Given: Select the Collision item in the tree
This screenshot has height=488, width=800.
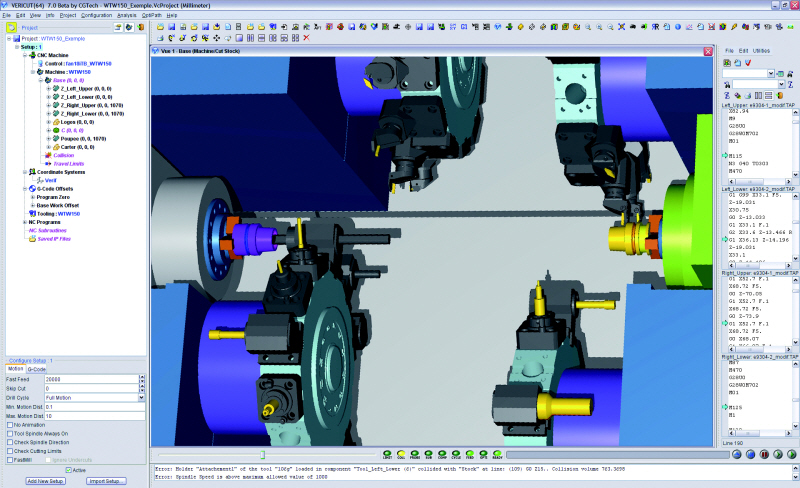Looking at the screenshot, I should tap(64, 155).
